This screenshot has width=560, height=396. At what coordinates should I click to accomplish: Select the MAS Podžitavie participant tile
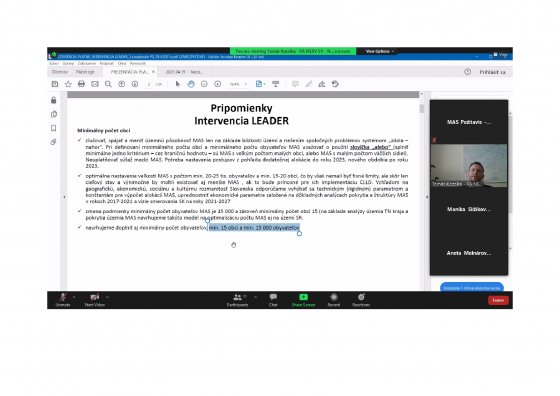click(x=469, y=122)
